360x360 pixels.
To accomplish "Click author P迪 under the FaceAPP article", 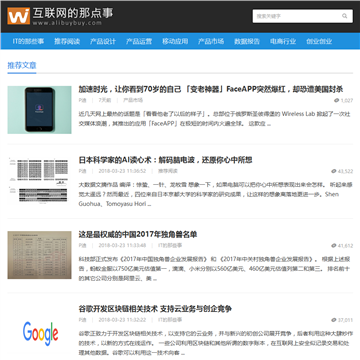I will click(82, 100).
